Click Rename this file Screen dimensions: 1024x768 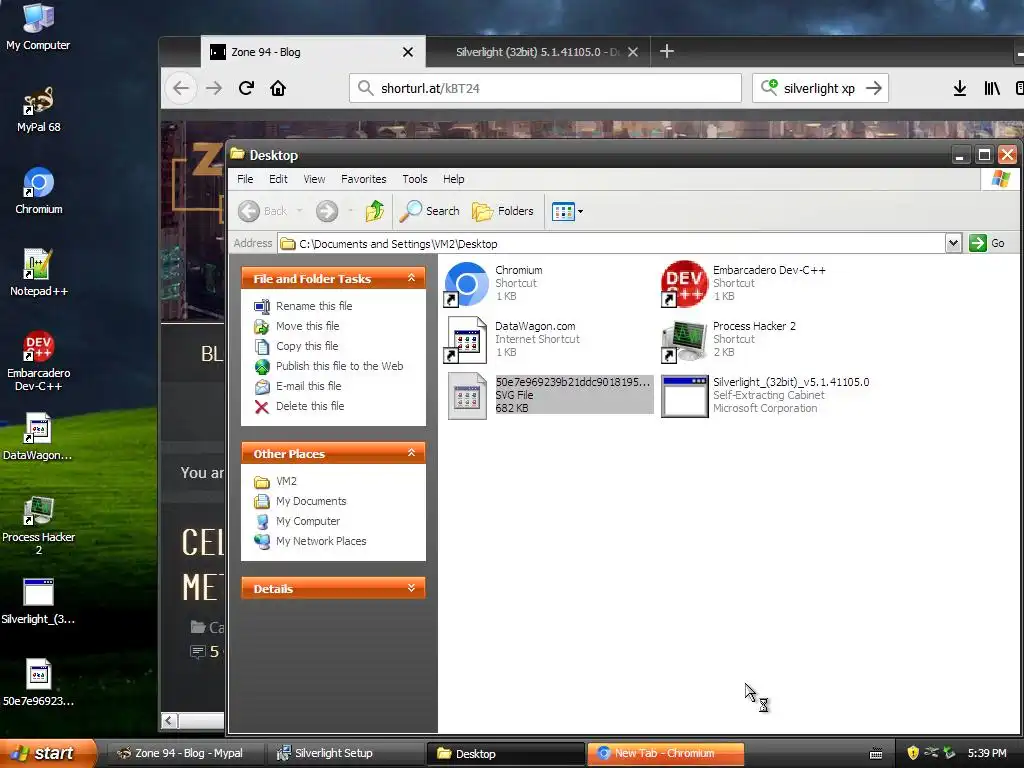point(313,306)
